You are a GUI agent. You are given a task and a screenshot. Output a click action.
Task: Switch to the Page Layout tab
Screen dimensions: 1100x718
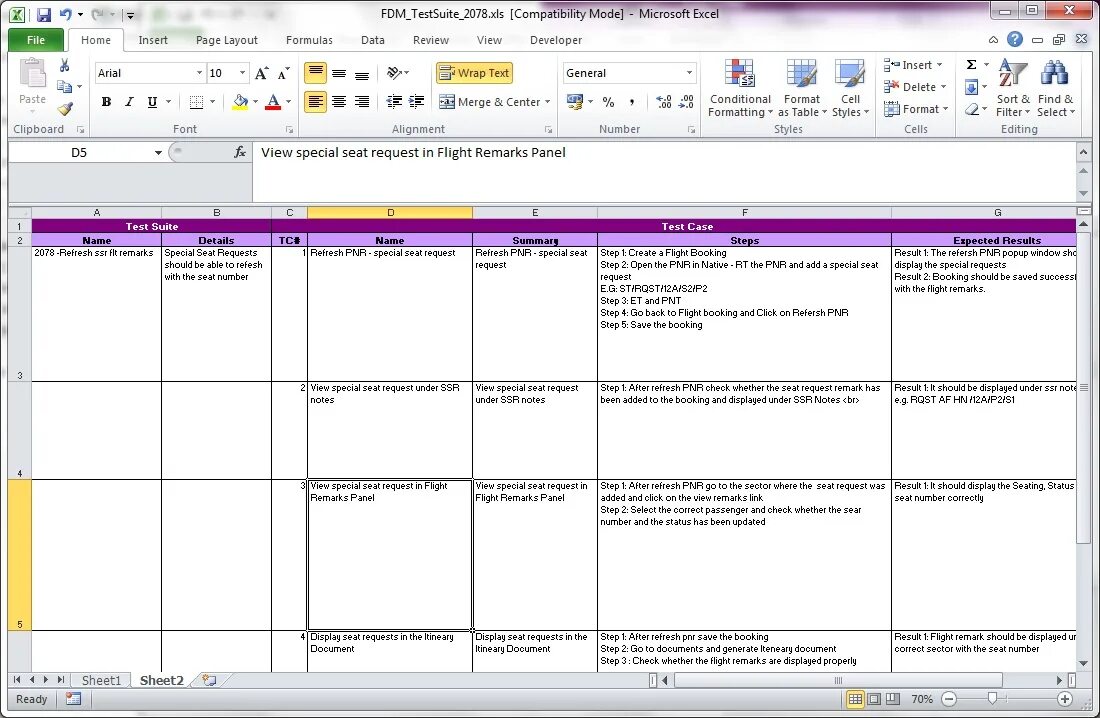pos(227,40)
